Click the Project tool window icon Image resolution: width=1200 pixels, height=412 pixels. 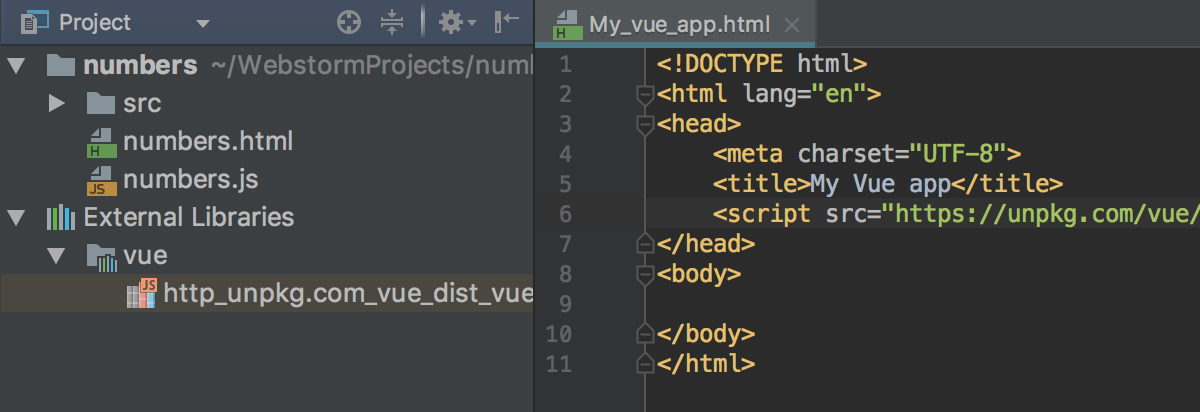(x=35, y=21)
